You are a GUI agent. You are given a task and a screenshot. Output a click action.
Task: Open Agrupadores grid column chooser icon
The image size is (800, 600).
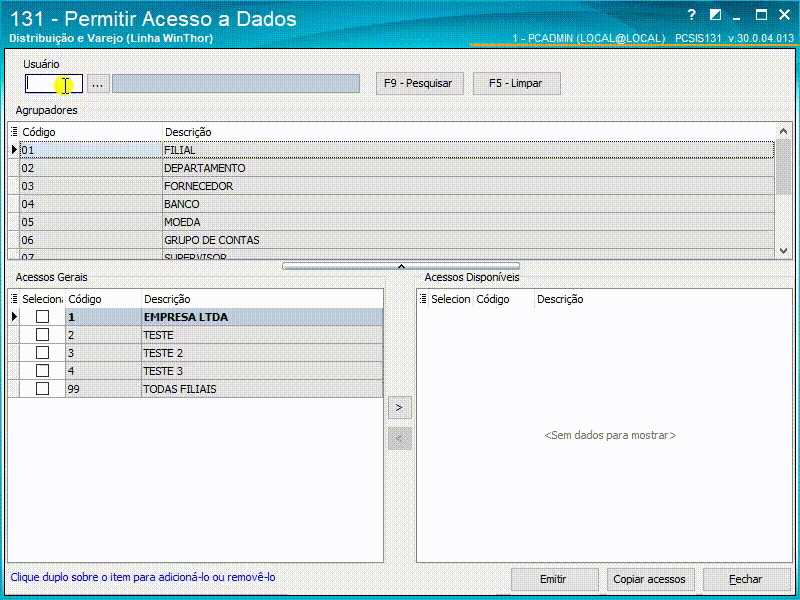(14, 132)
